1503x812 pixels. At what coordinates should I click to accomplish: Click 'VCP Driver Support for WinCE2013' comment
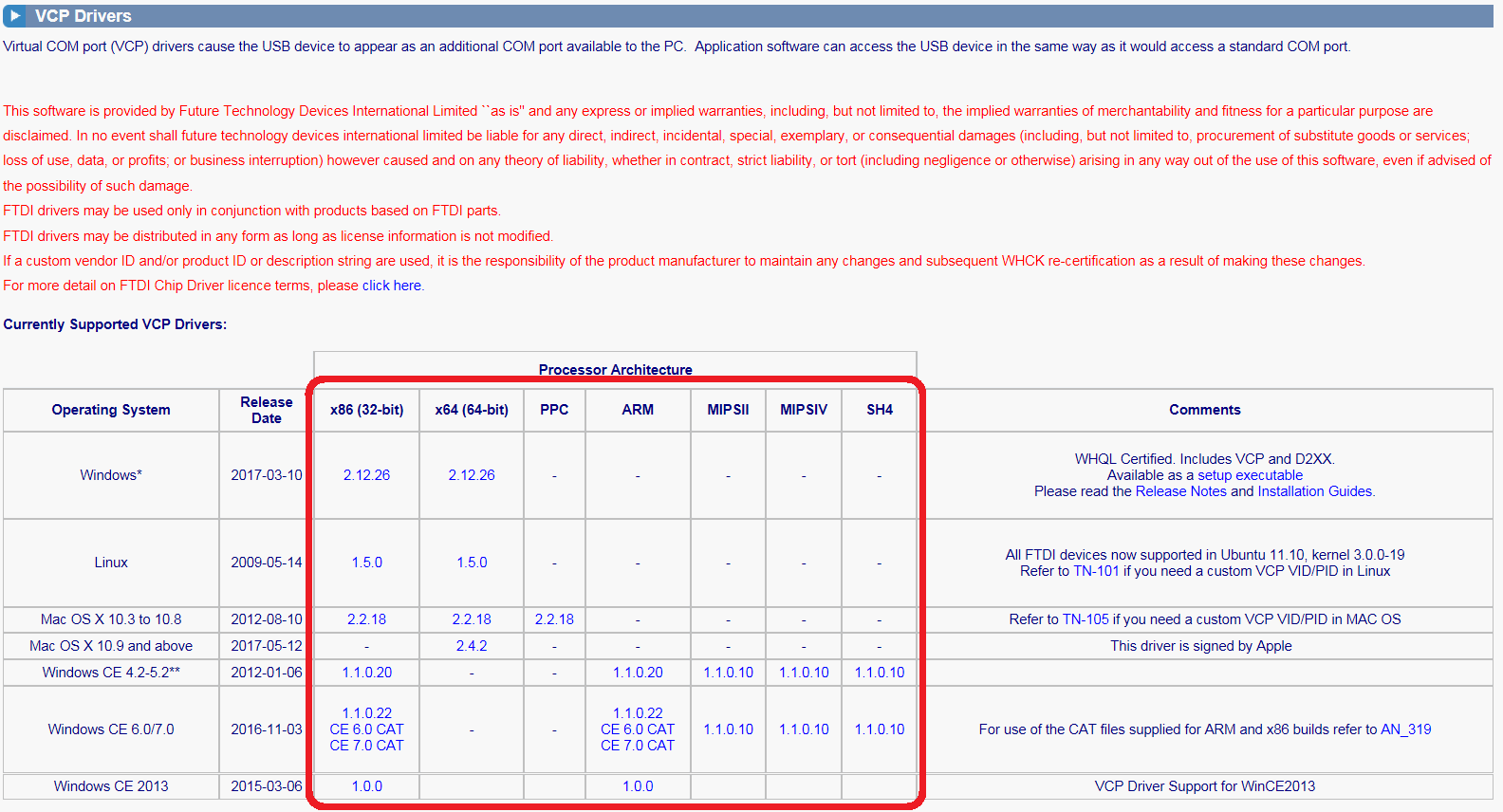pyautogui.click(x=1205, y=786)
